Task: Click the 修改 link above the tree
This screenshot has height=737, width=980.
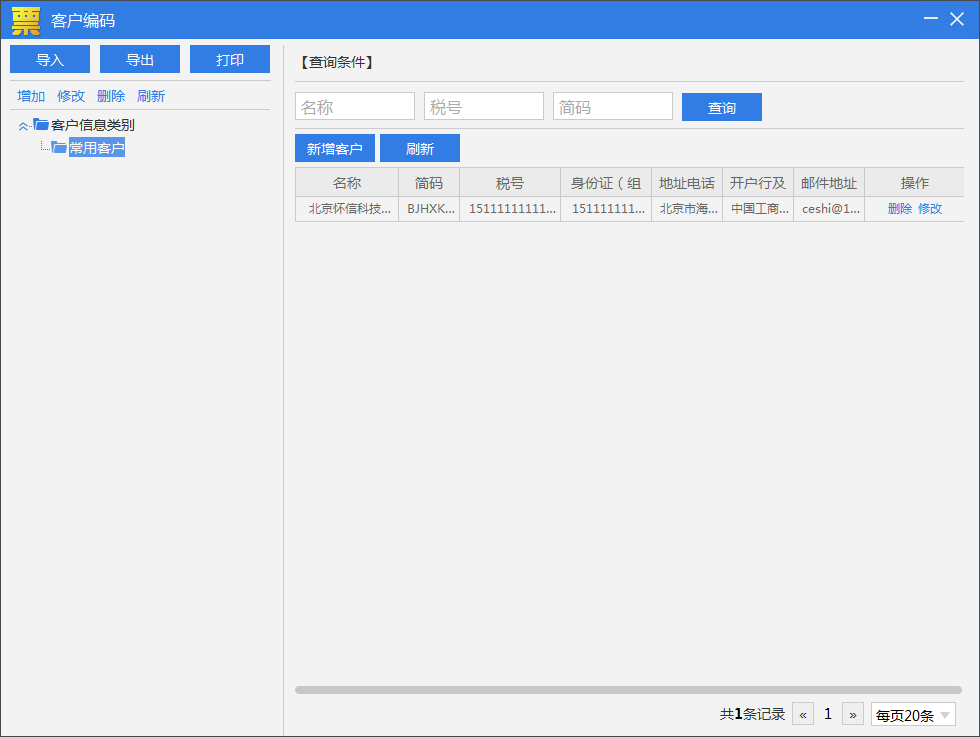Action: pyautogui.click(x=71, y=96)
